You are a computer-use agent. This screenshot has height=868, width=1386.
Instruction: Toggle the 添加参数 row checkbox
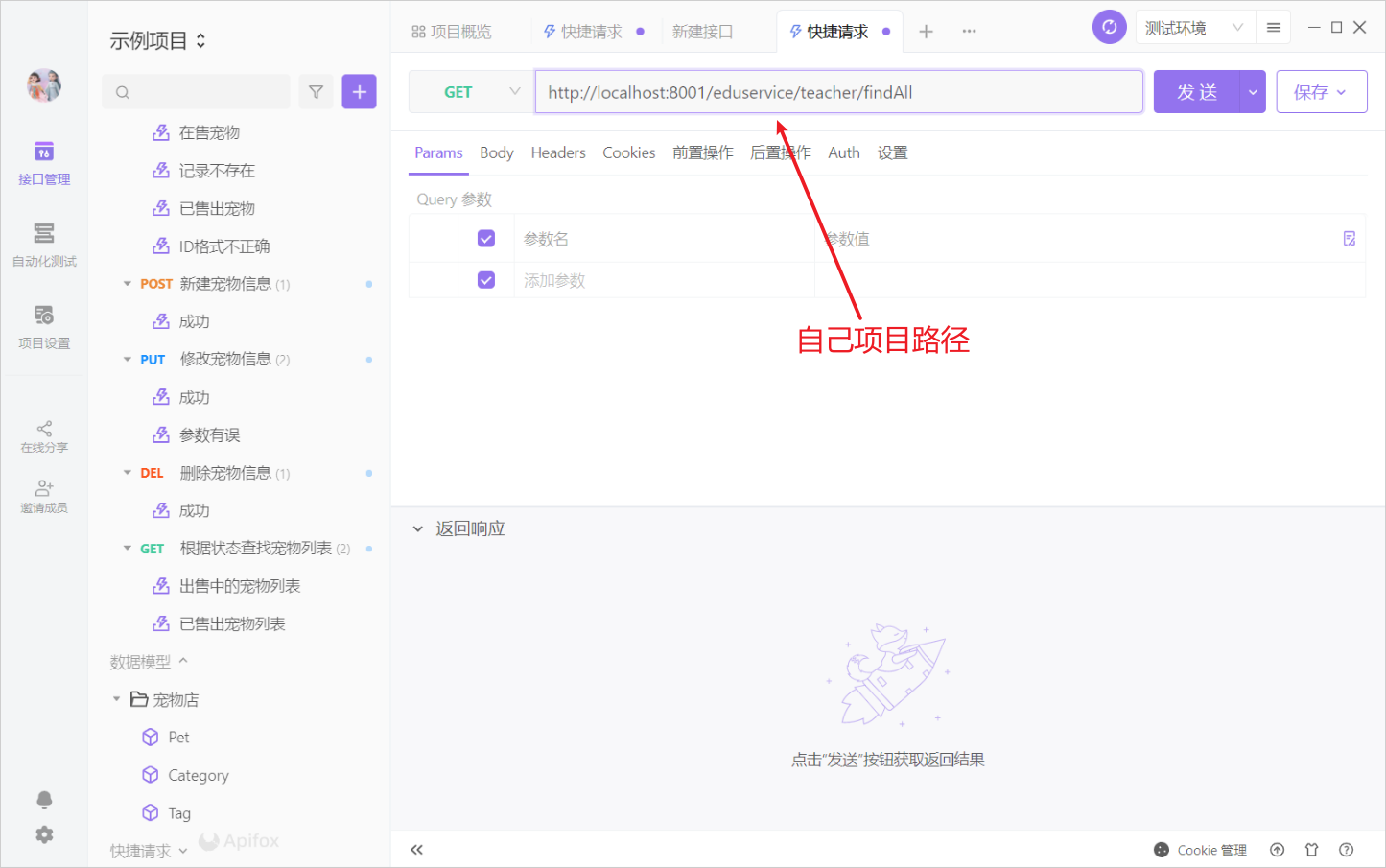[x=486, y=279]
